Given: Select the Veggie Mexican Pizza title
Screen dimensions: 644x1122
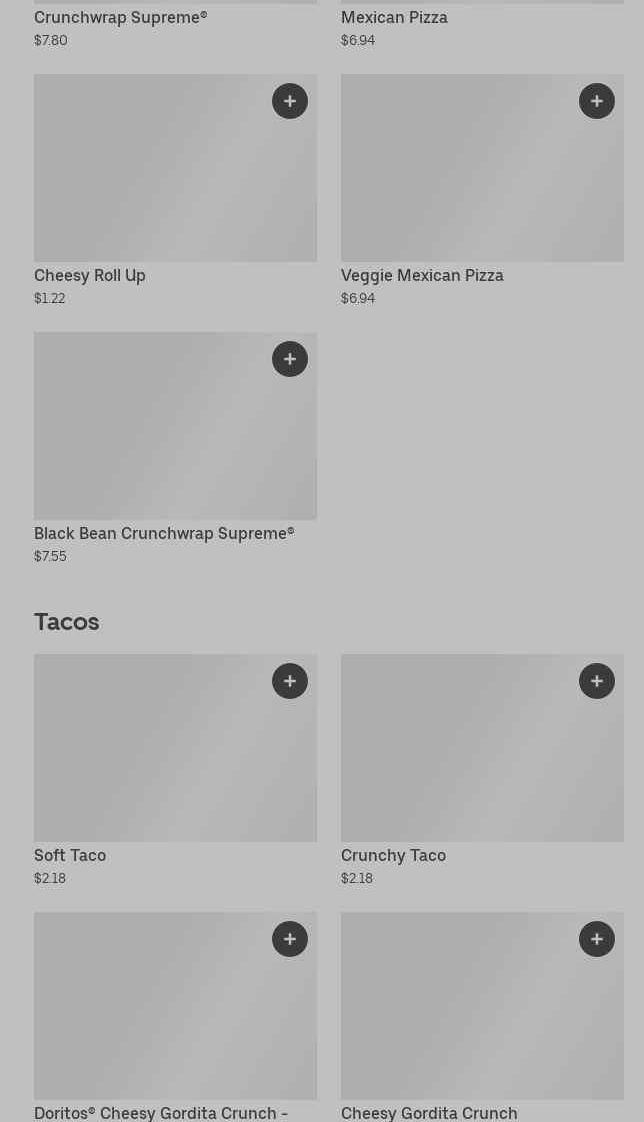Looking at the screenshot, I should (x=422, y=275).
